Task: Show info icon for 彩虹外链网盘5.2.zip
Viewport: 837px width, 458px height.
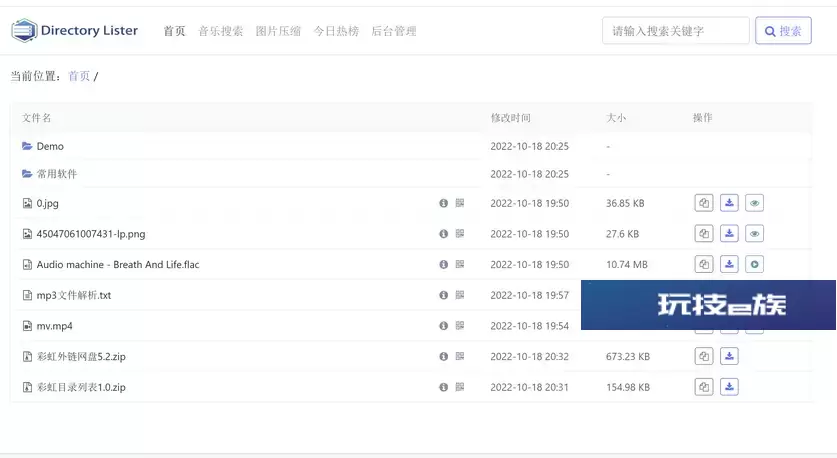Action: 443,356
